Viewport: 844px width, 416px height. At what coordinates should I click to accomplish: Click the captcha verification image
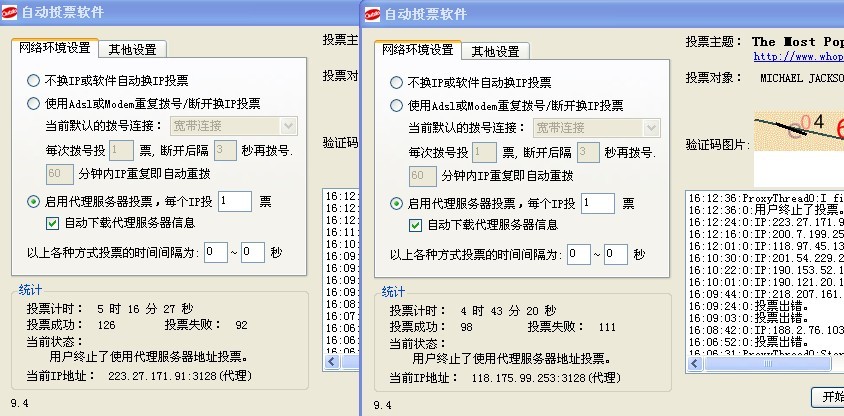click(798, 132)
